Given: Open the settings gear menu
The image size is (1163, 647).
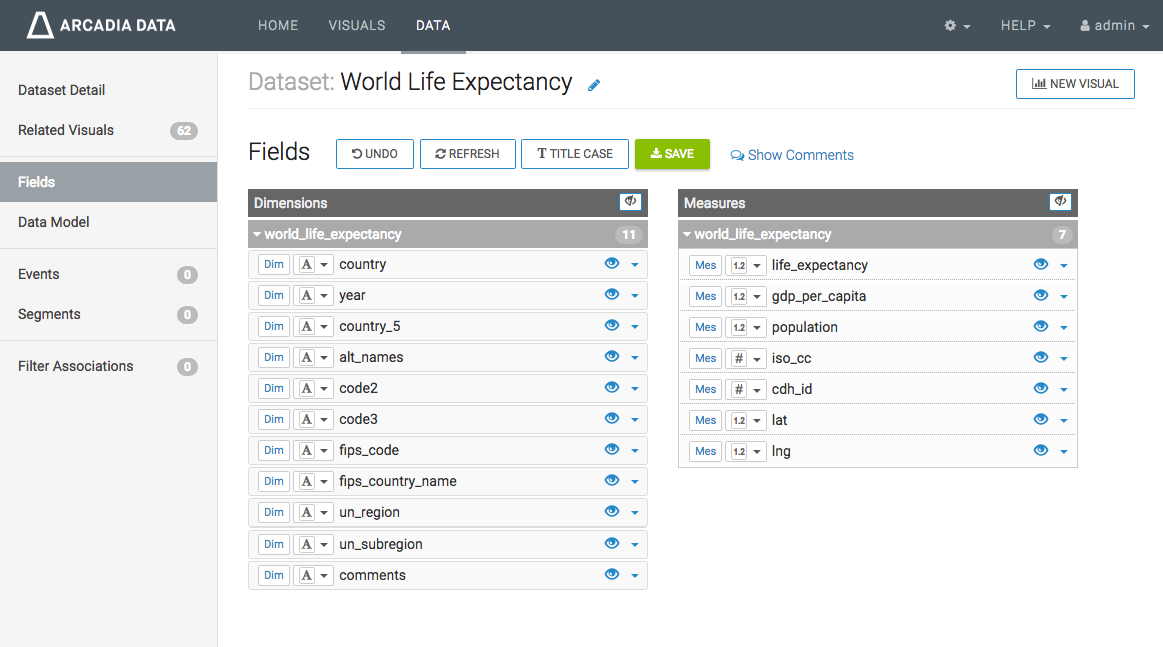Looking at the screenshot, I should point(957,26).
